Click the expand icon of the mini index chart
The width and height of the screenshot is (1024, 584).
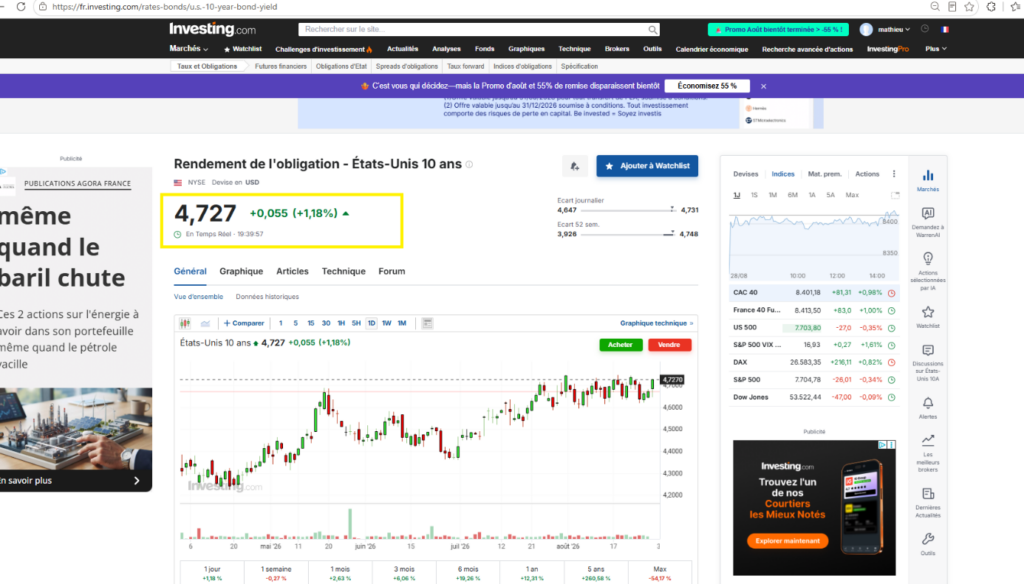(x=895, y=195)
